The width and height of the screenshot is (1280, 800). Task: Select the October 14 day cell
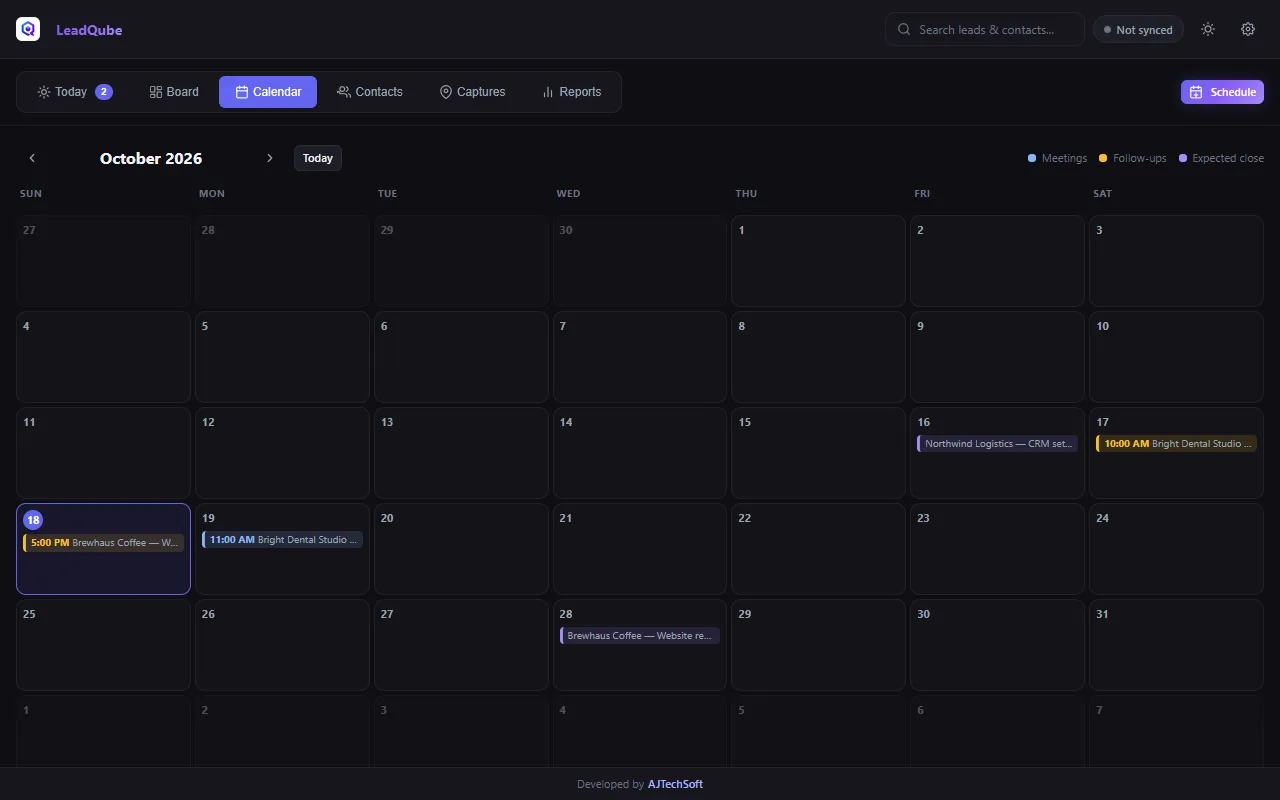640,453
